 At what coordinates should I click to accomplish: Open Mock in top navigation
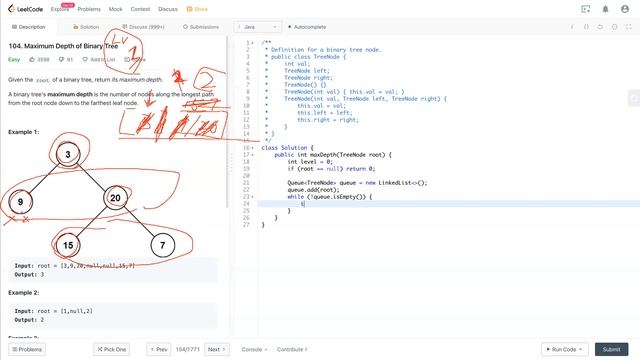[x=116, y=9]
